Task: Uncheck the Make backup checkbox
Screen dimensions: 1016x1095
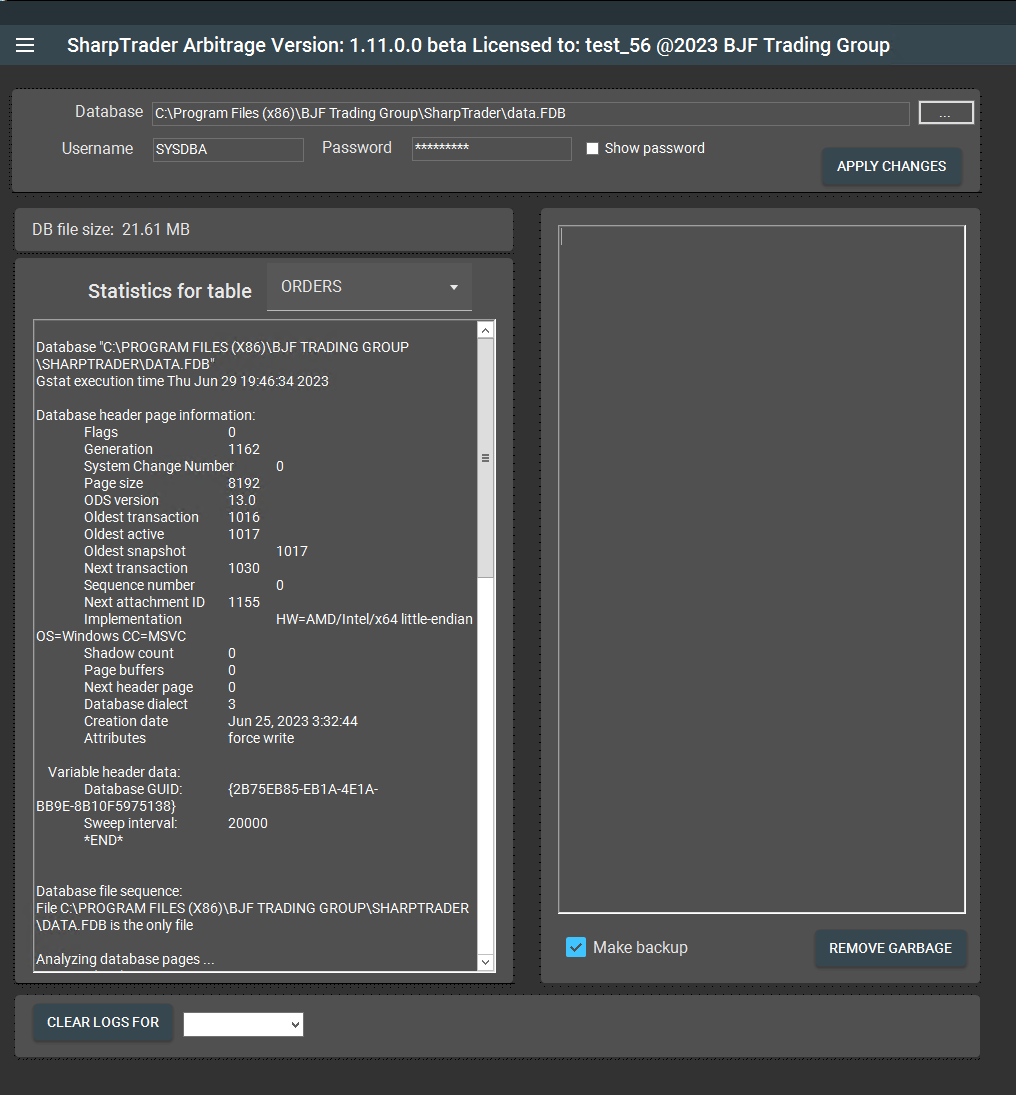Action: click(576, 947)
